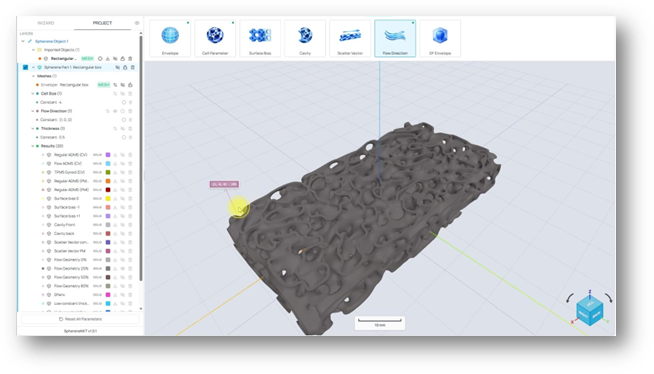Screen dimensions: 654x374
Task: Select the Flow Direction toolbar tab
Action: pyautogui.click(x=395, y=38)
